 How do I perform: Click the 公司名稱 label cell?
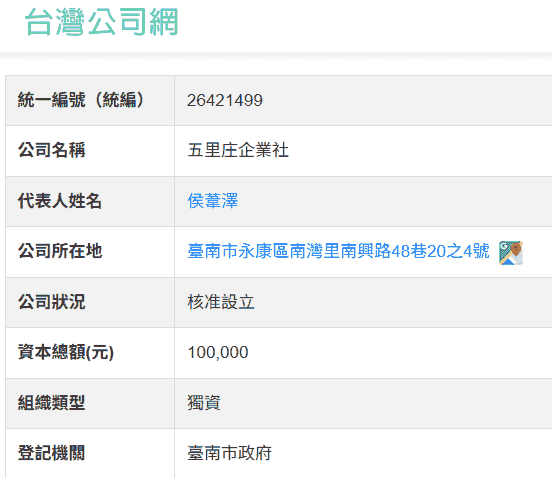point(90,151)
